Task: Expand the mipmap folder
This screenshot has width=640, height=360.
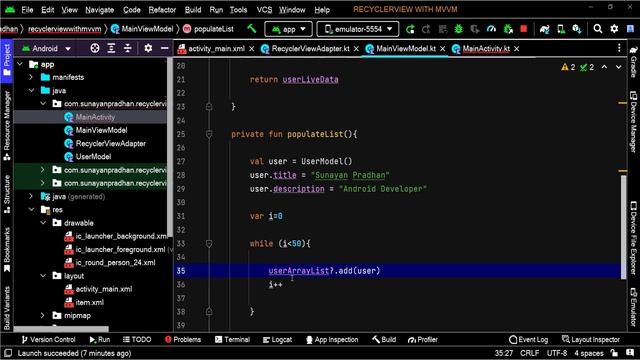Action: [42, 315]
